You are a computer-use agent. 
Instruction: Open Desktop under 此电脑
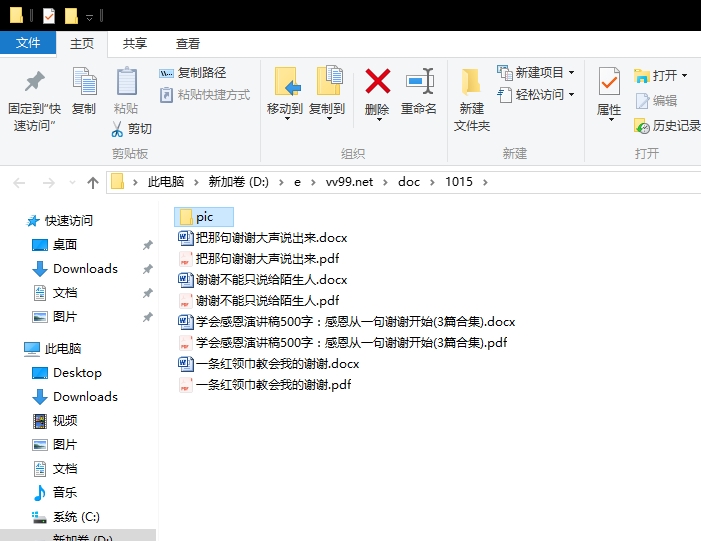[x=67, y=372]
